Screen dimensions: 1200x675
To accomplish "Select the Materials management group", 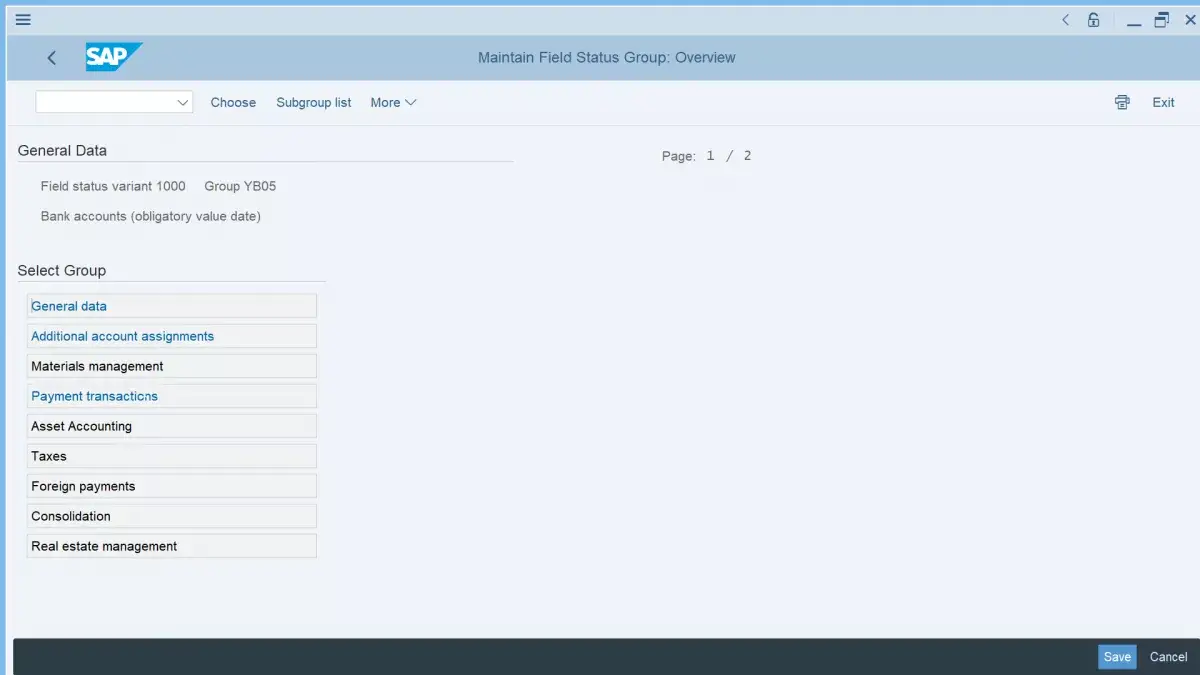I will 172,366.
